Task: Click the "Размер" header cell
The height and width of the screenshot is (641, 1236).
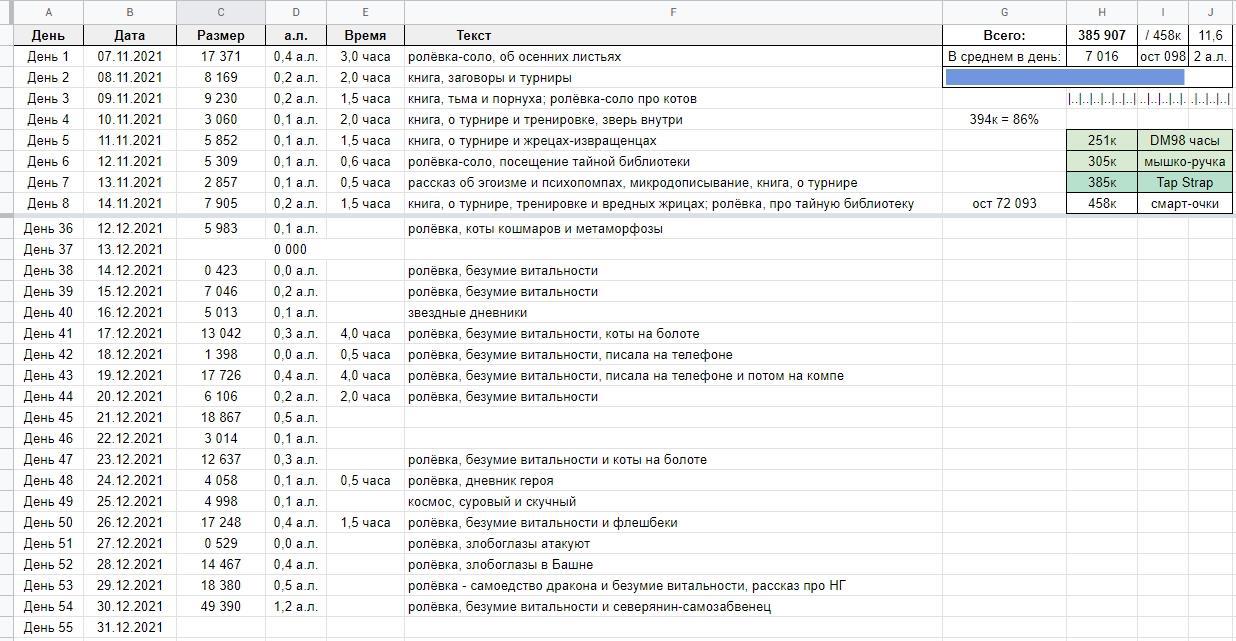Action: (x=220, y=36)
